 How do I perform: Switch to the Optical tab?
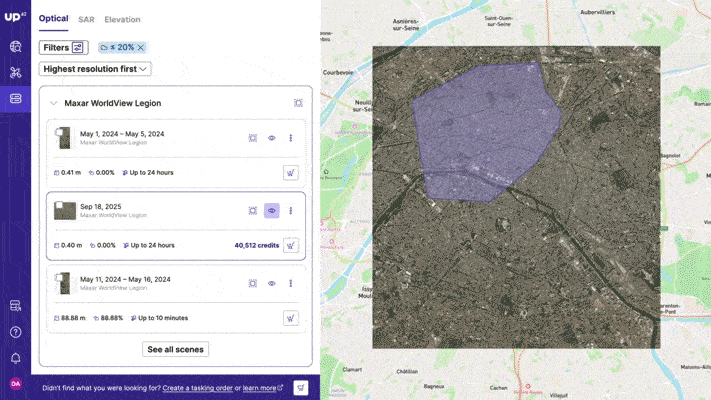pyautogui.click(x=54, y=19)
